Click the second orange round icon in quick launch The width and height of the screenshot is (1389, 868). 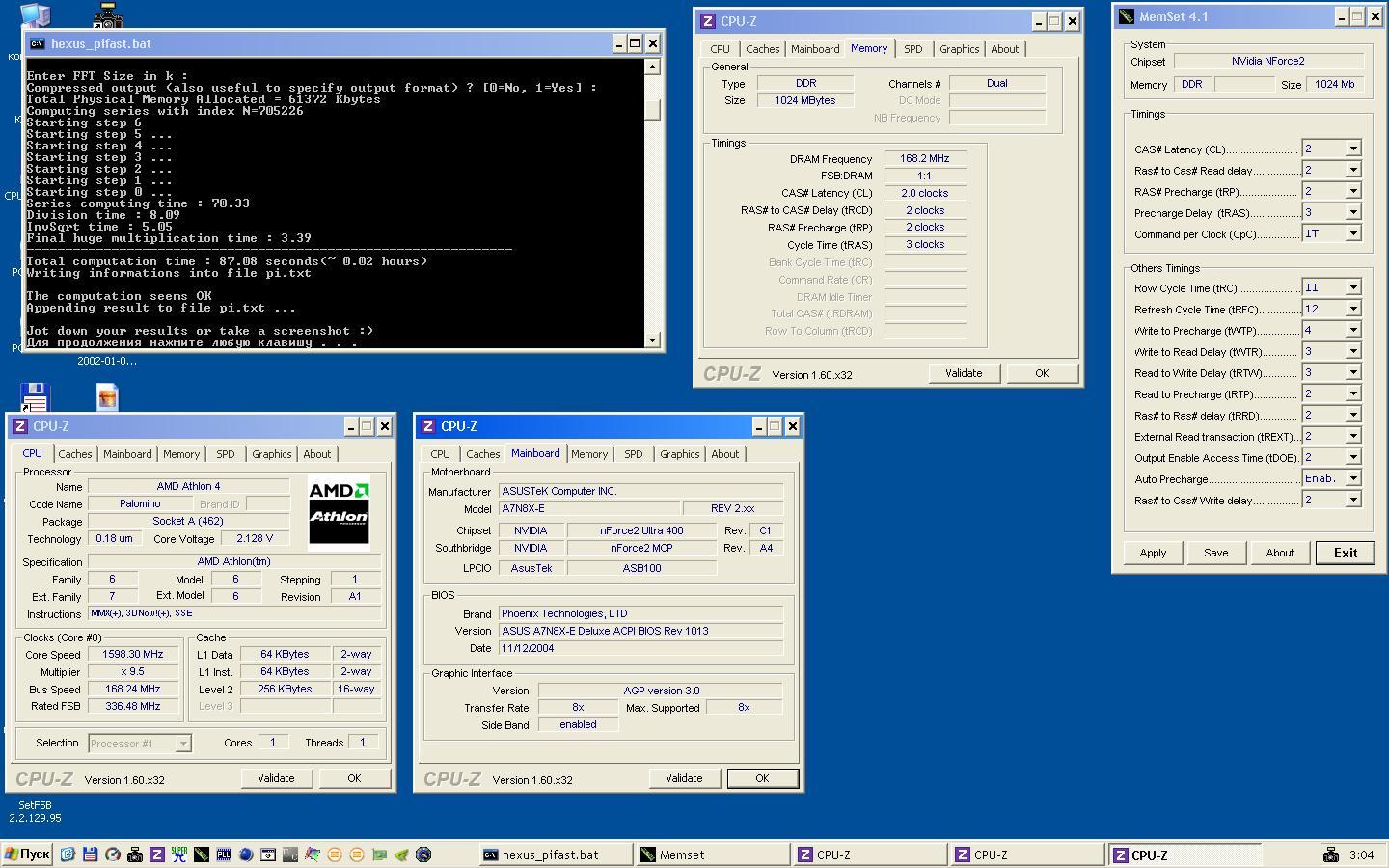pos(357,854)
